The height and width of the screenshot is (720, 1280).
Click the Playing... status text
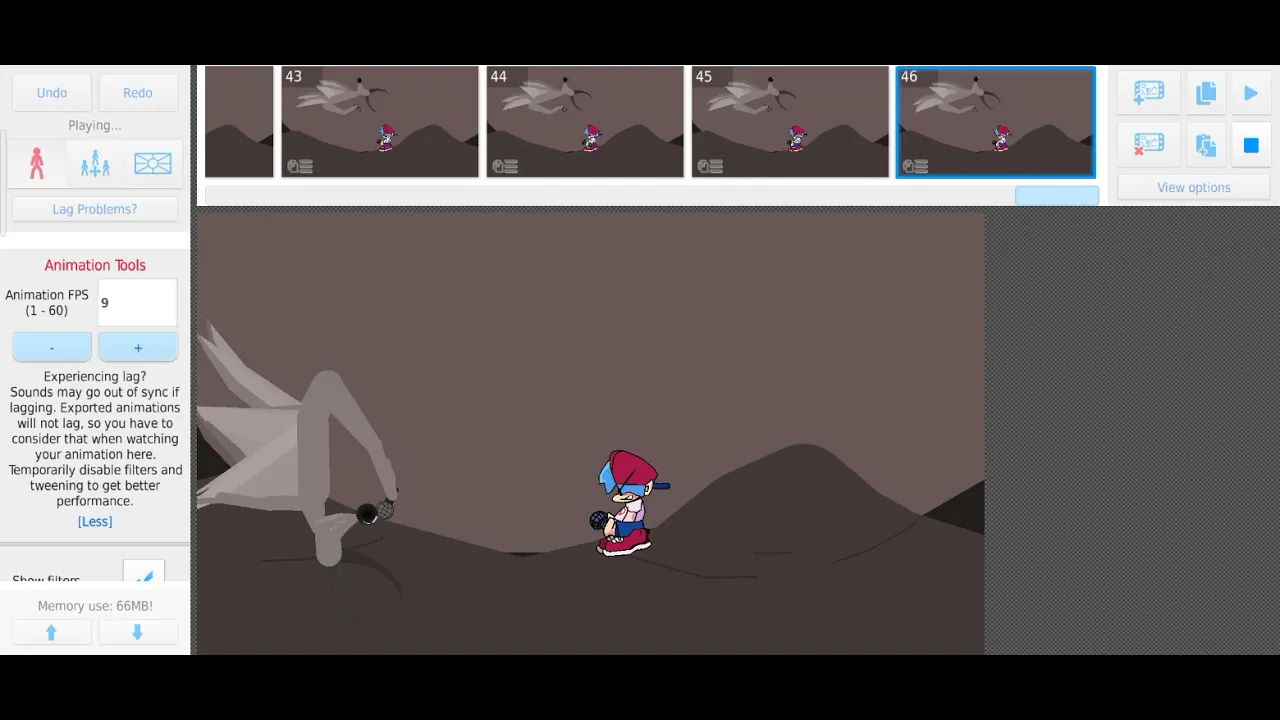[x=95, y=125]
